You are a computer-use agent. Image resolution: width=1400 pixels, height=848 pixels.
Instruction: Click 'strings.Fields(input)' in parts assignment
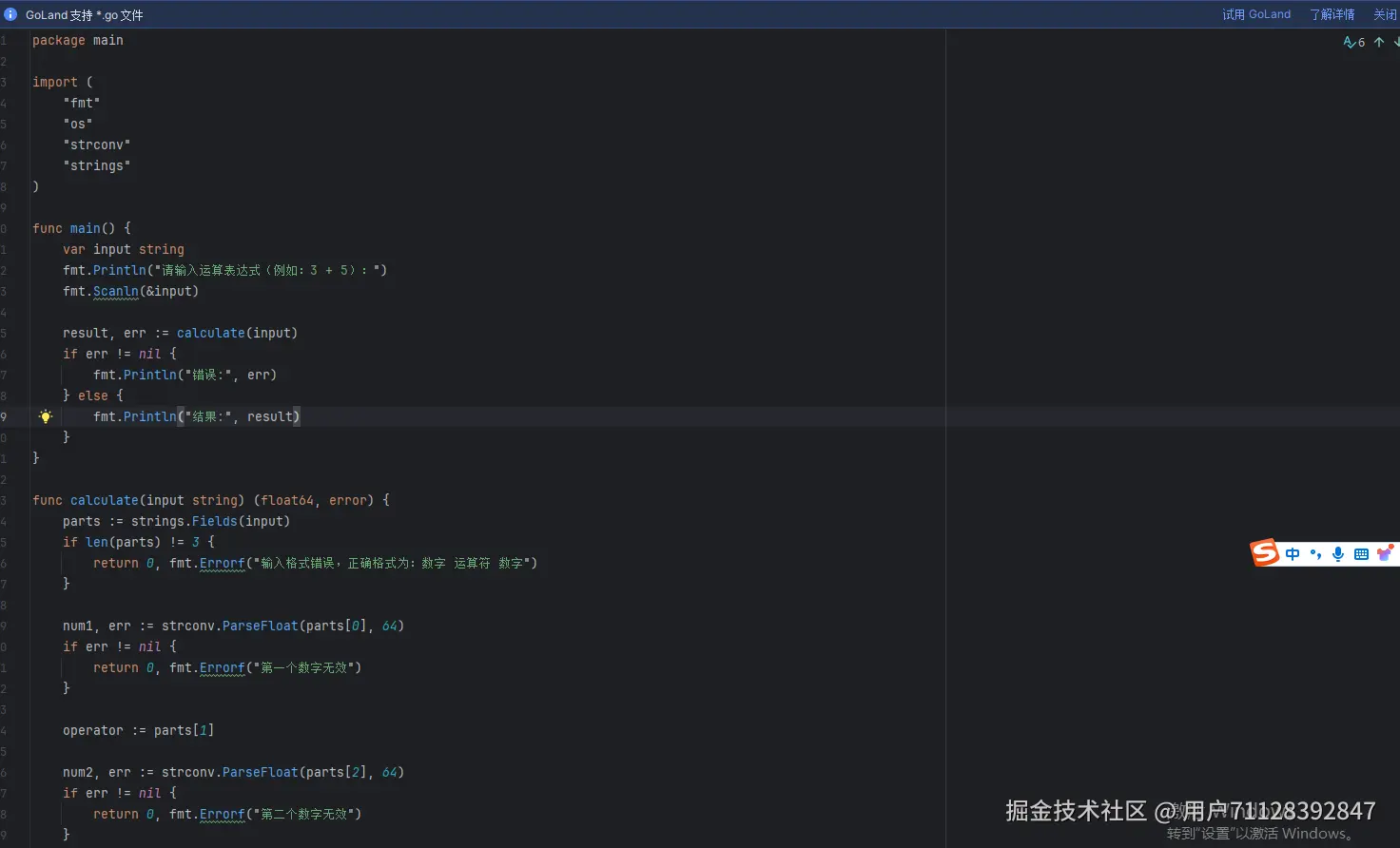(211, 521)
